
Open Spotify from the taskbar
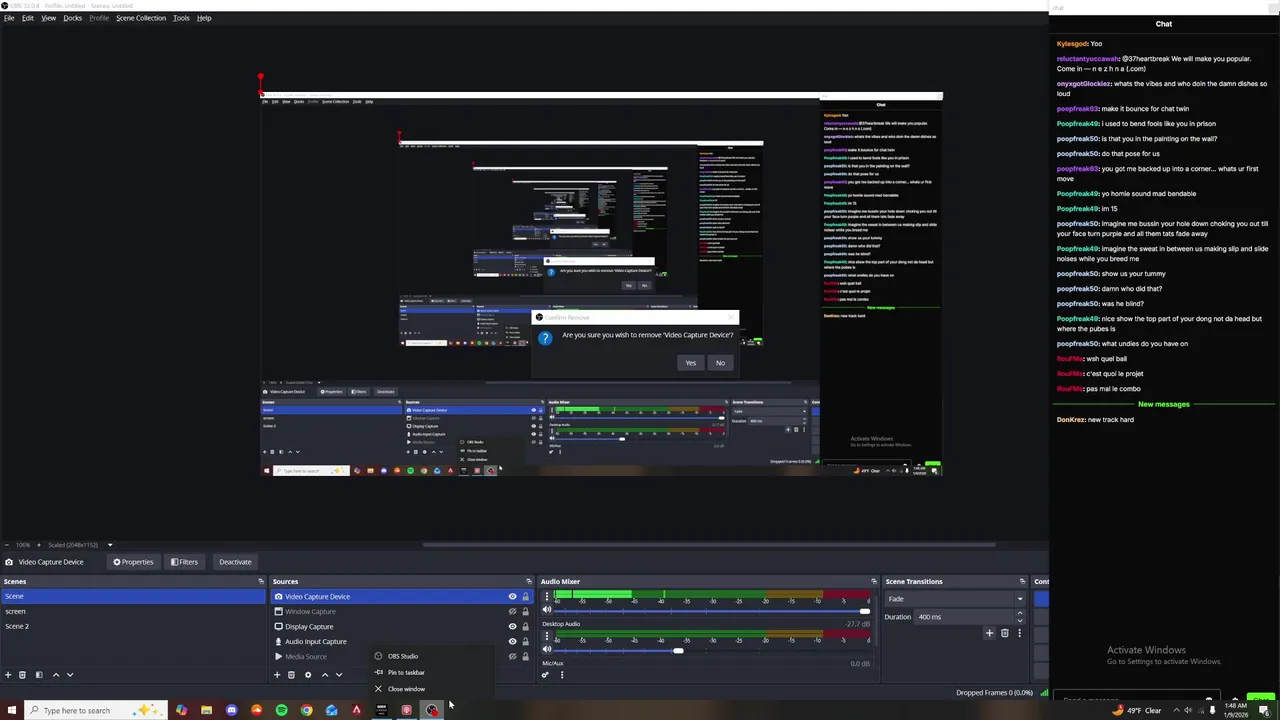(281, 710)
